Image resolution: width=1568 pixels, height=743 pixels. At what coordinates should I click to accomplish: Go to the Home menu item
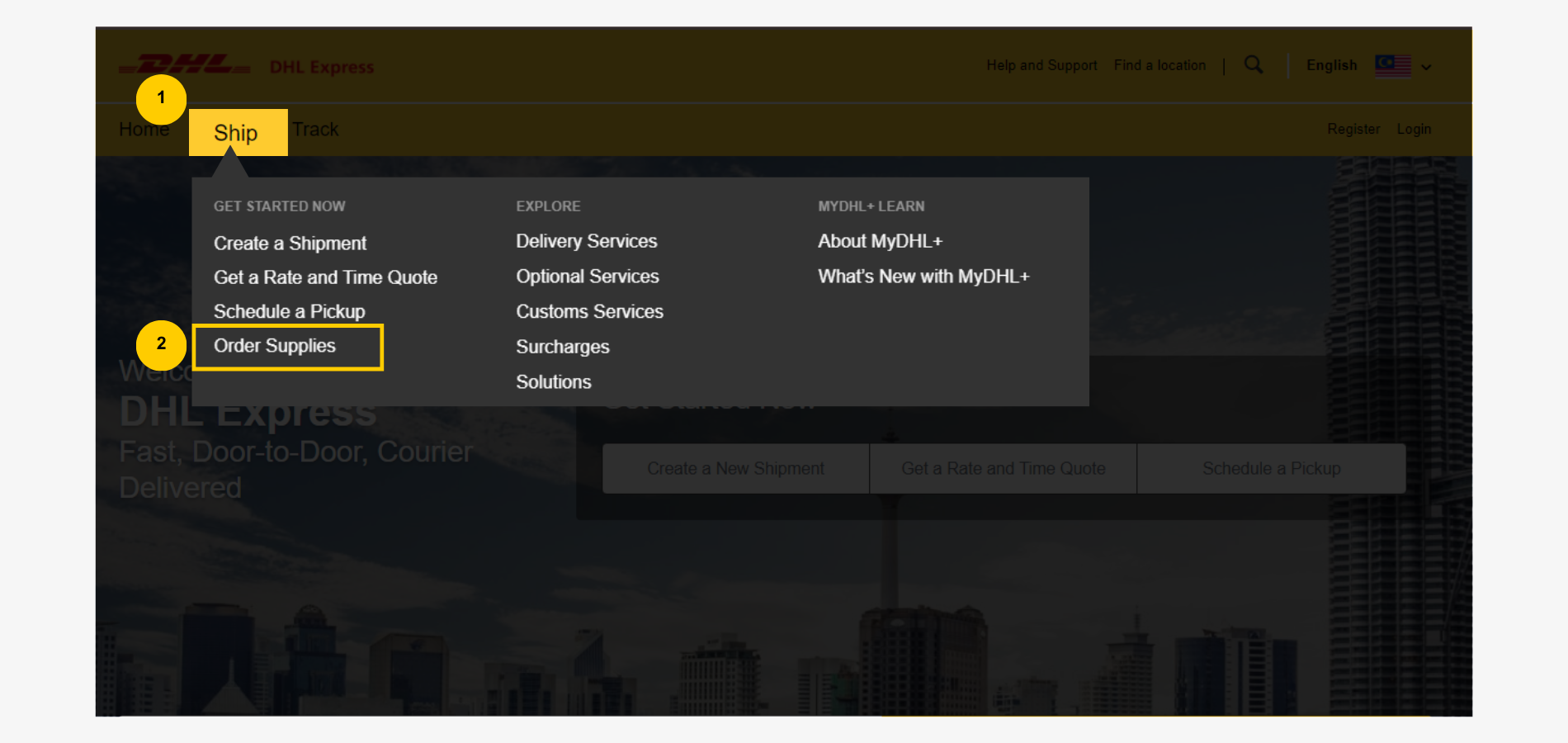point(144,130)
